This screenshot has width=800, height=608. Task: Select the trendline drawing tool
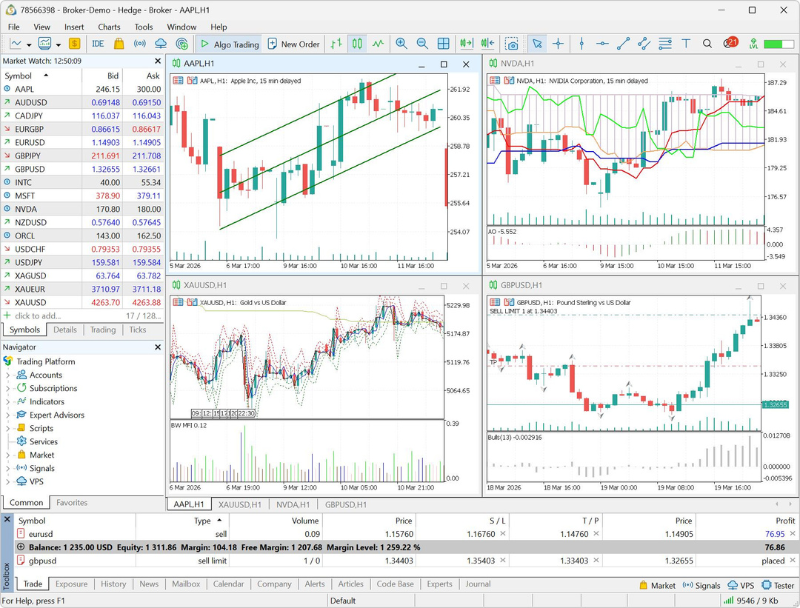[623, 44]
